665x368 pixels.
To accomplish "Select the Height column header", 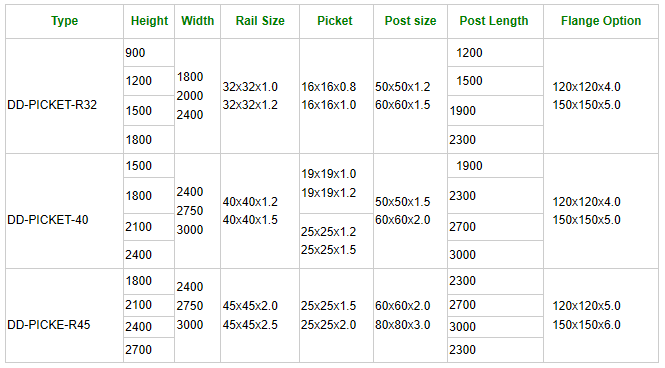I will point(149,21).
